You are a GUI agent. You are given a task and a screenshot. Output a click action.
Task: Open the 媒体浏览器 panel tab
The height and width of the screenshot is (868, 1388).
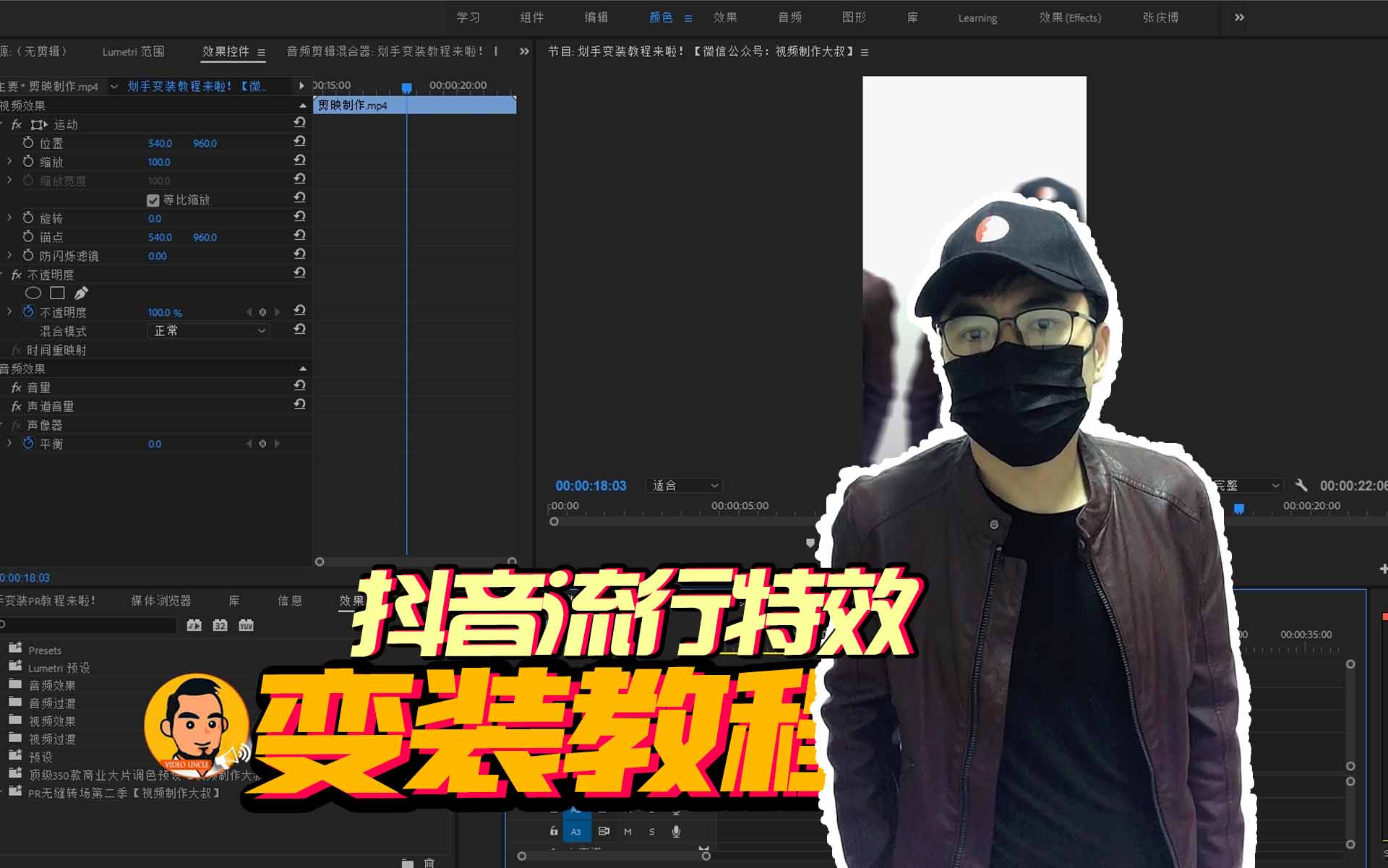(x=161, y=601)
